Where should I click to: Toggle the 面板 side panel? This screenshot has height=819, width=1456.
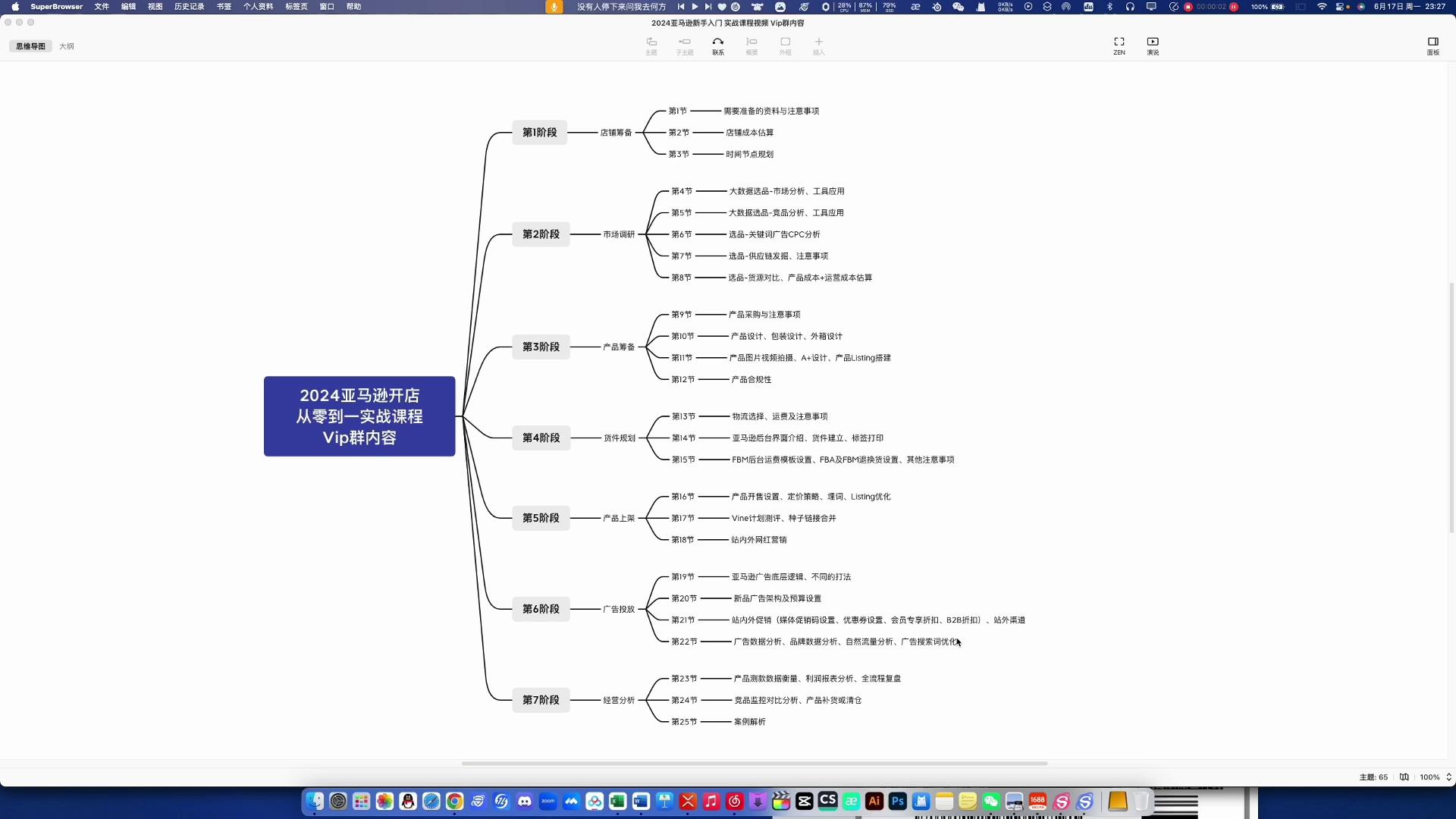point(1432,45)
